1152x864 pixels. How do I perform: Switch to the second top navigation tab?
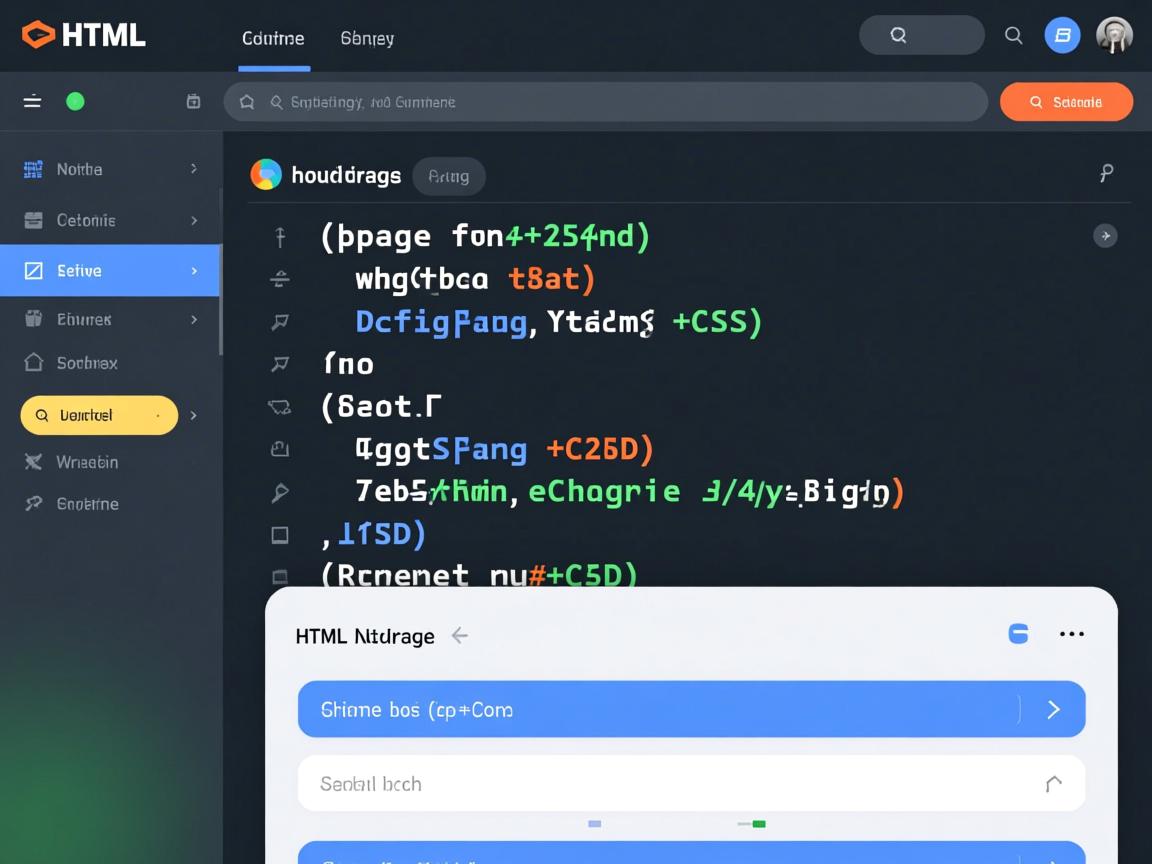367,38
